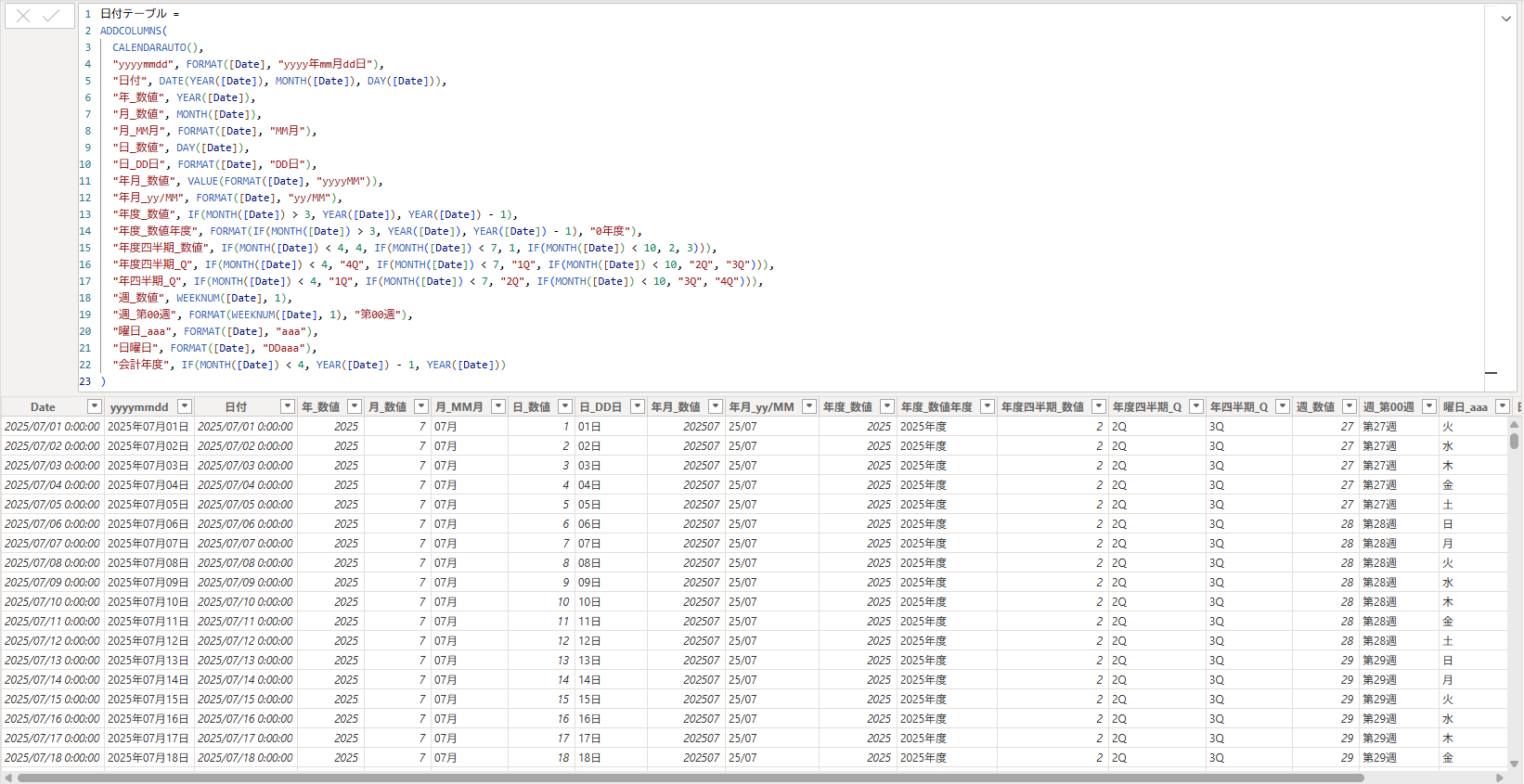Collapse the formula bar using the chevron
Screen dimensions: 1524x784
(1505, 19)
